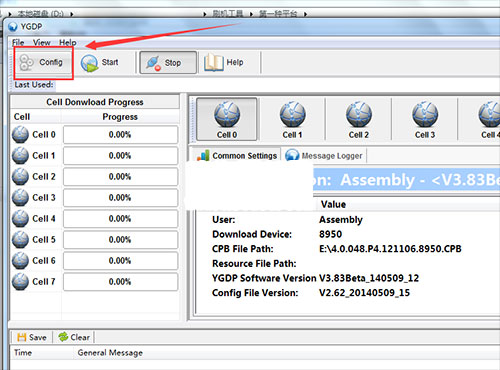Open the Help menu in menu bar
The width and height of the screenshot is (500, 370).
pyautogui.click(x=68, y=43)
